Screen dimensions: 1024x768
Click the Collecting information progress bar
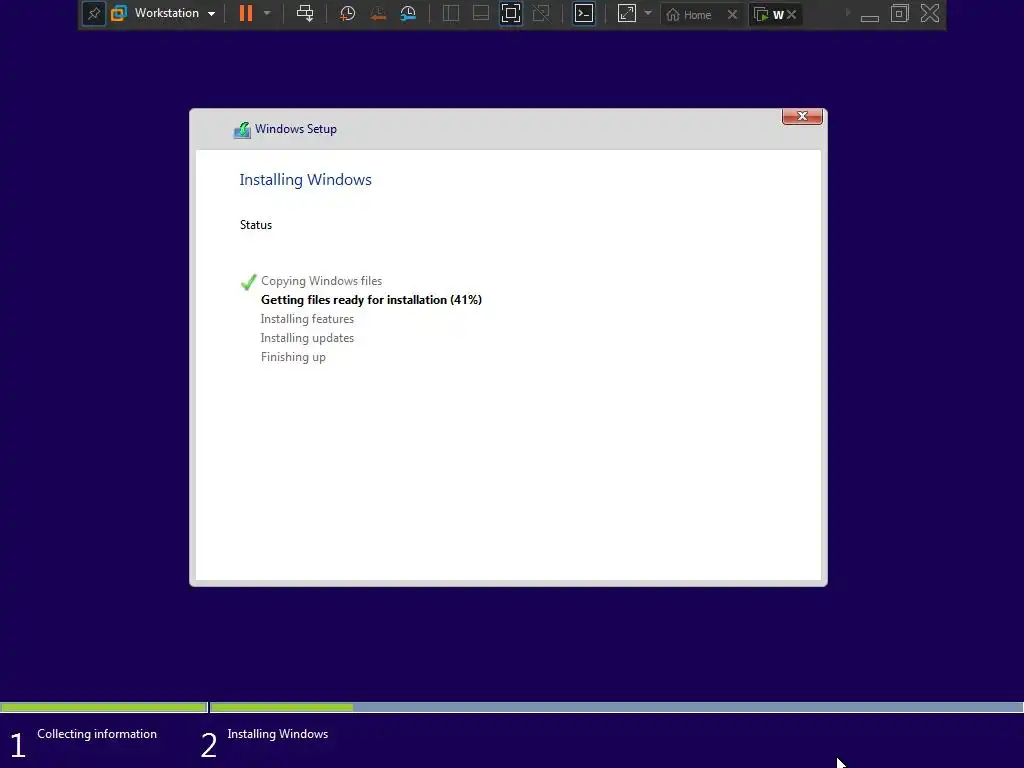pyautogui.click(x=104, y=707)
